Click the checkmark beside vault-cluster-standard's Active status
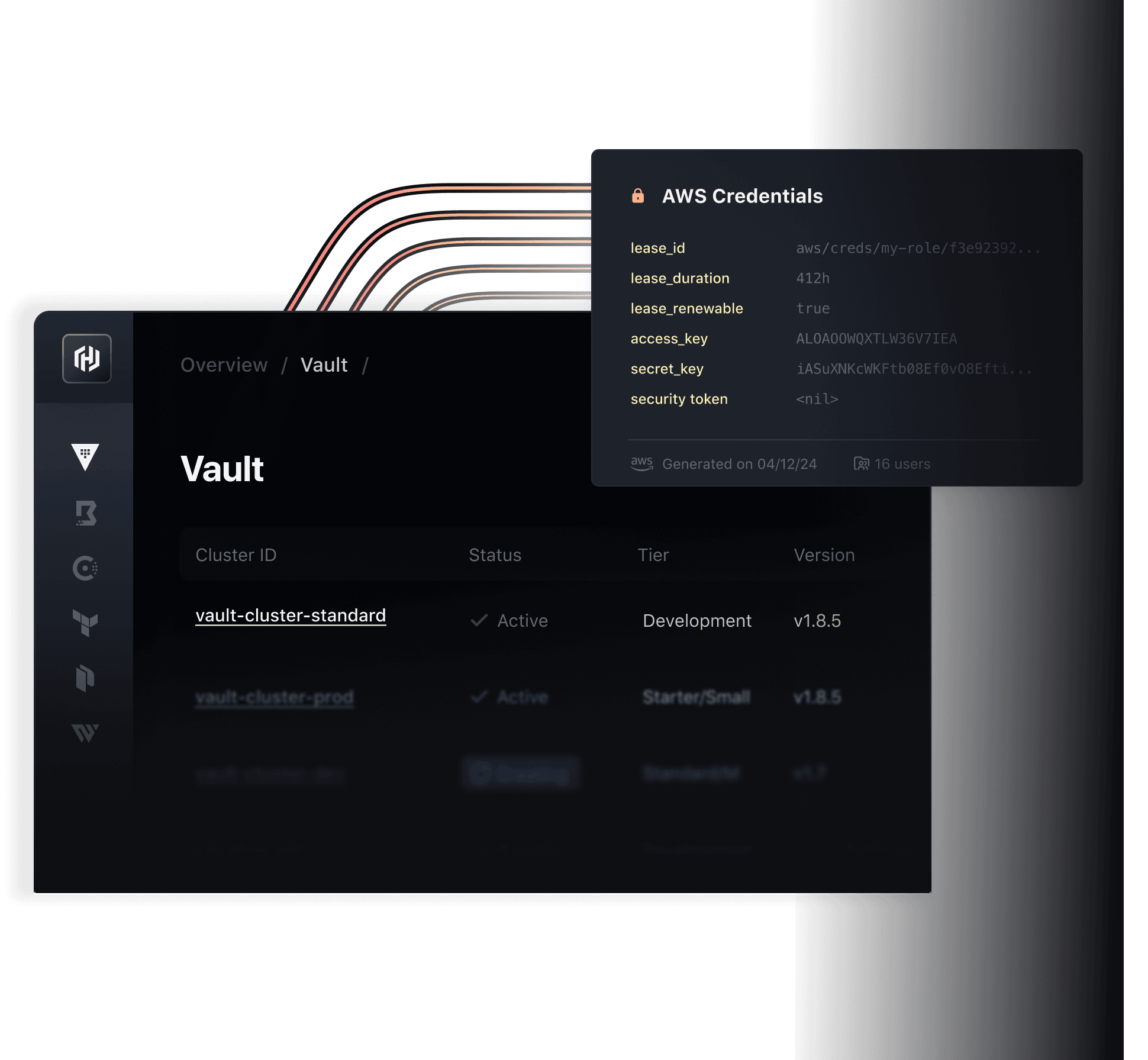 [478, 621]
